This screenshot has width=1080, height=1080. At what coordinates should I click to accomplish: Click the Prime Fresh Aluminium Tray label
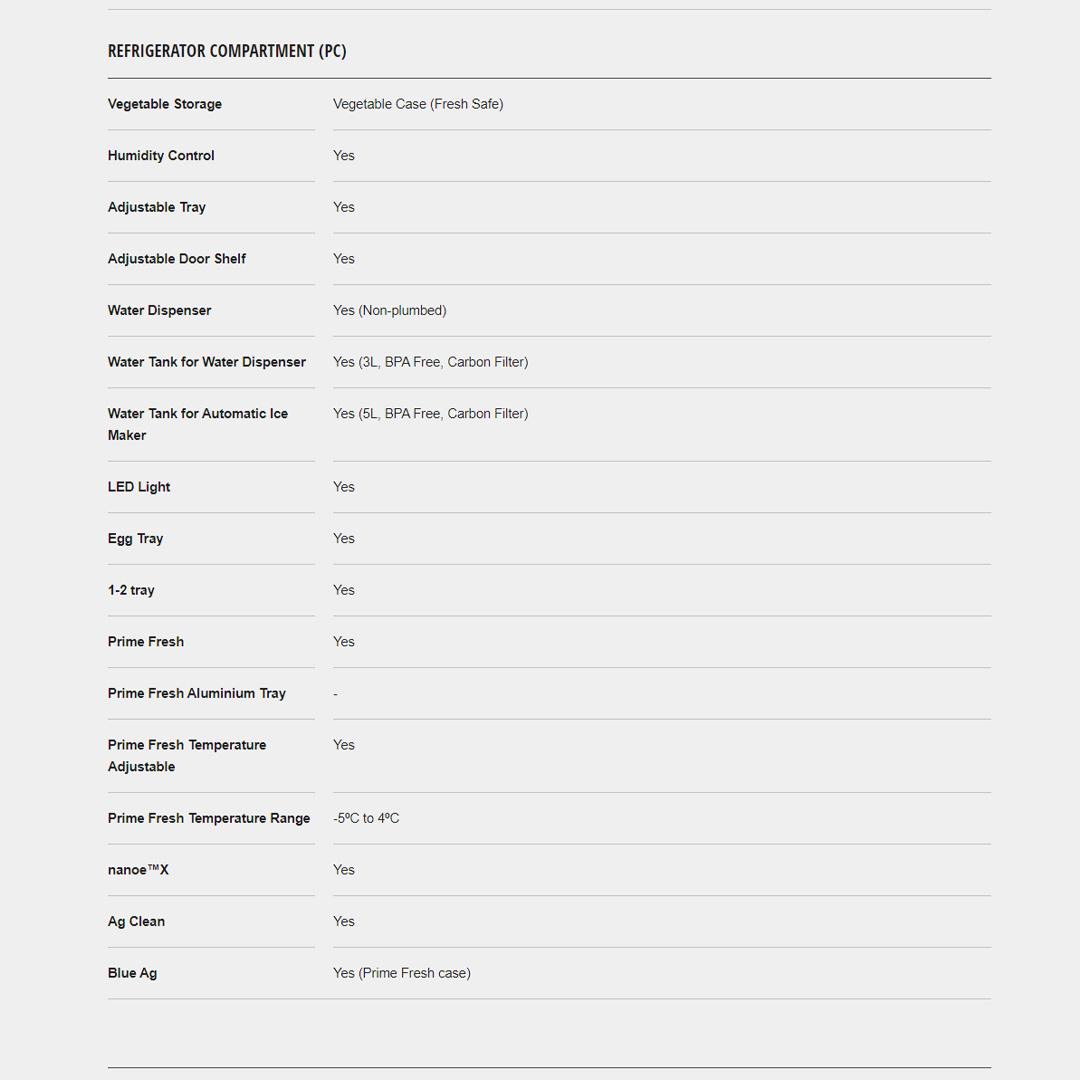click(197, 694)
